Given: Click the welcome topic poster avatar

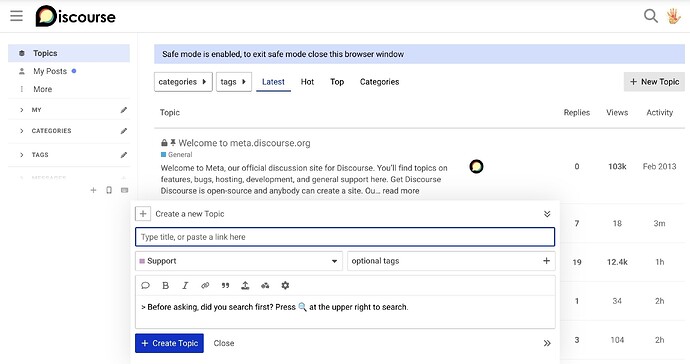Looking at the screenshot, I should coord(476,166).
